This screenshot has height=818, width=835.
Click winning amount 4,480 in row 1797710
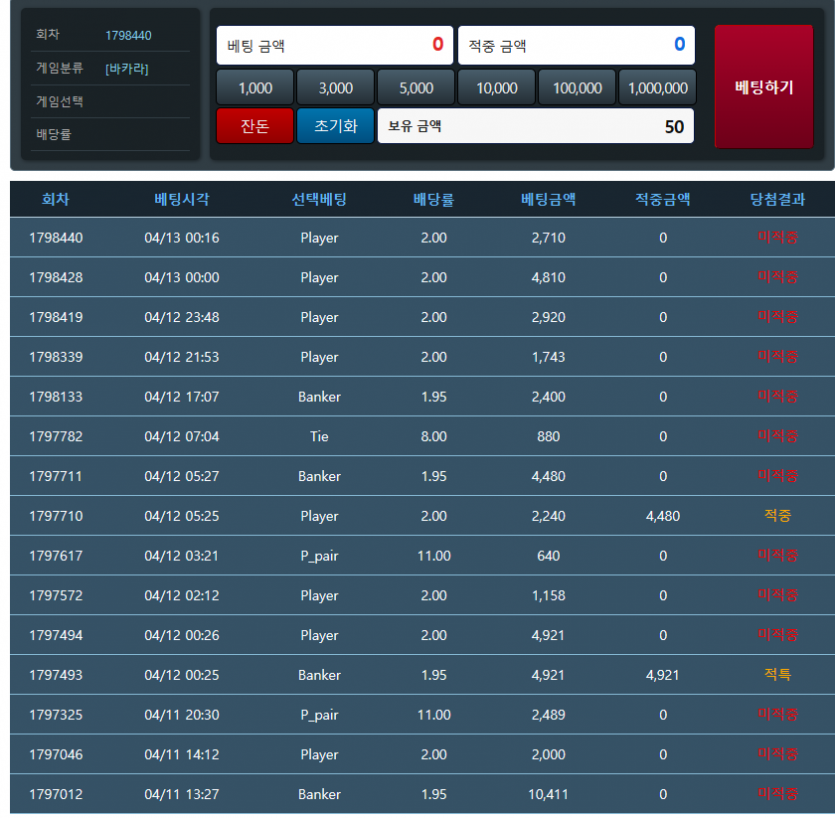(662, 516)
